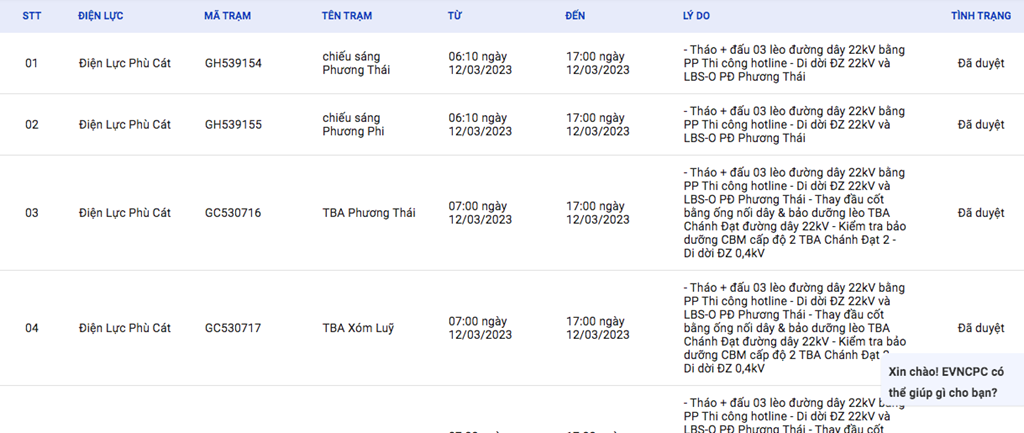1024x433 pixels.
Task: Click the TBA Phương Thái station name
Action: (368, 213)
